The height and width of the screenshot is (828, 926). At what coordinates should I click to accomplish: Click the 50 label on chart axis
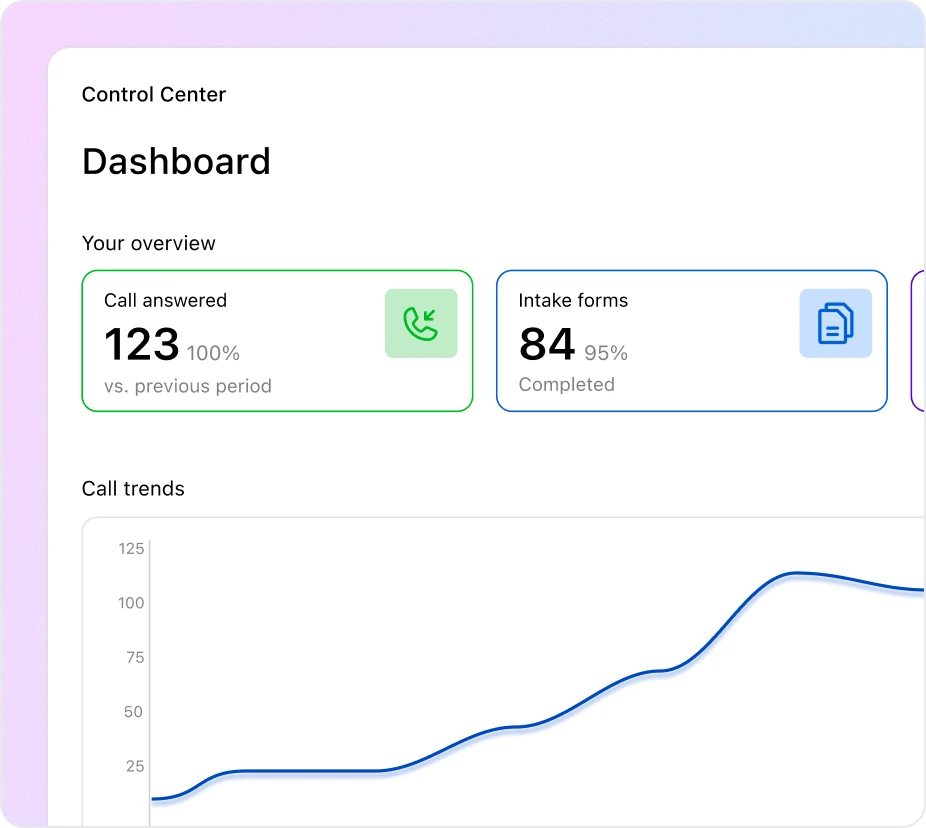tap(133, 712)
